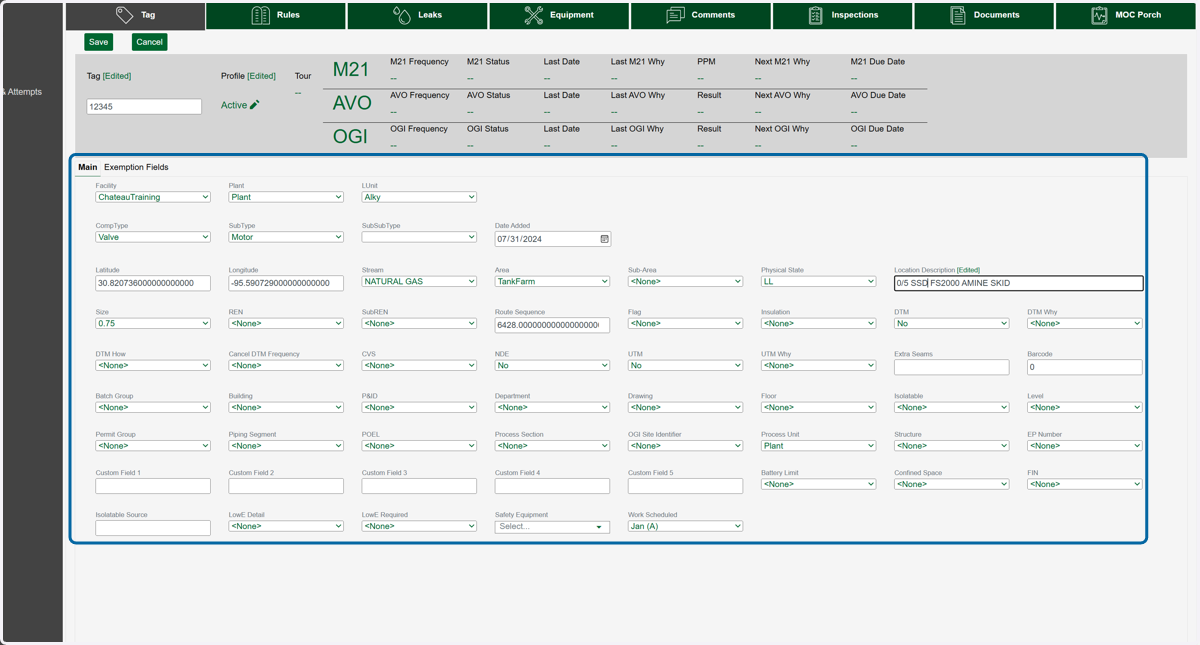Open the DTM dropdown showing No
The width and height of the screenshot is (1200, 645).
pyautogui.click(x=951, y=323)
